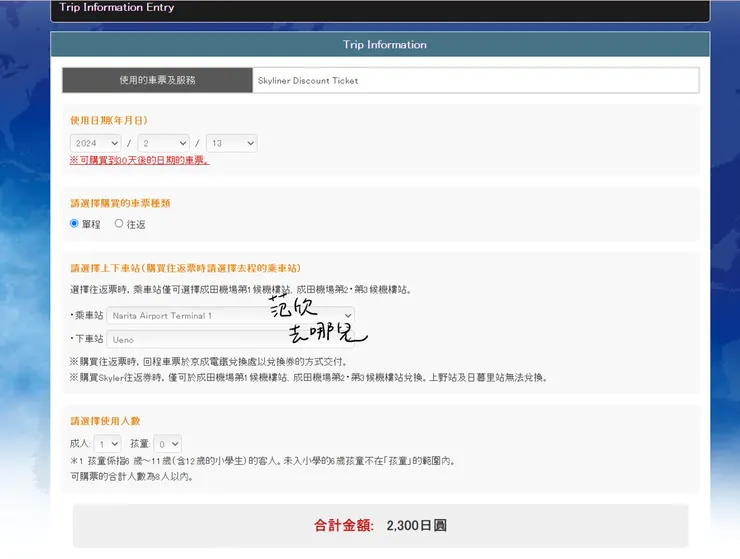
Task: Click the 選擇往返票時 boarding station note
Action: tap(241, 289)
